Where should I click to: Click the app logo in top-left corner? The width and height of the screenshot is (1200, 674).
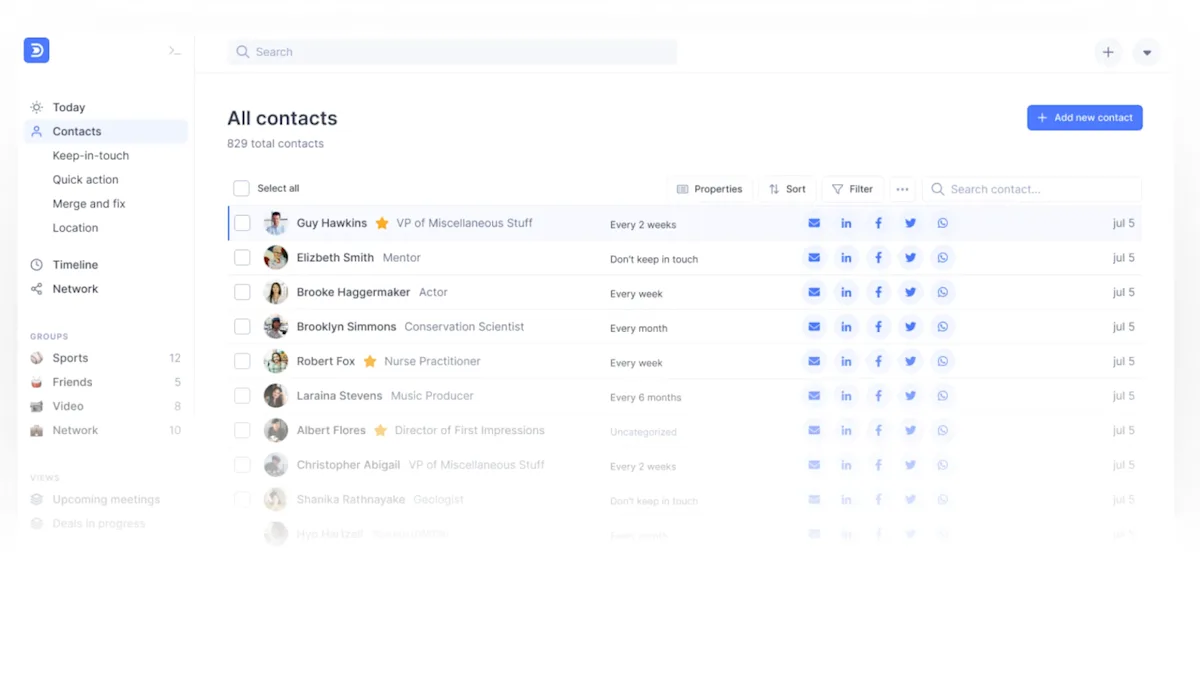(x=37, y=50)
